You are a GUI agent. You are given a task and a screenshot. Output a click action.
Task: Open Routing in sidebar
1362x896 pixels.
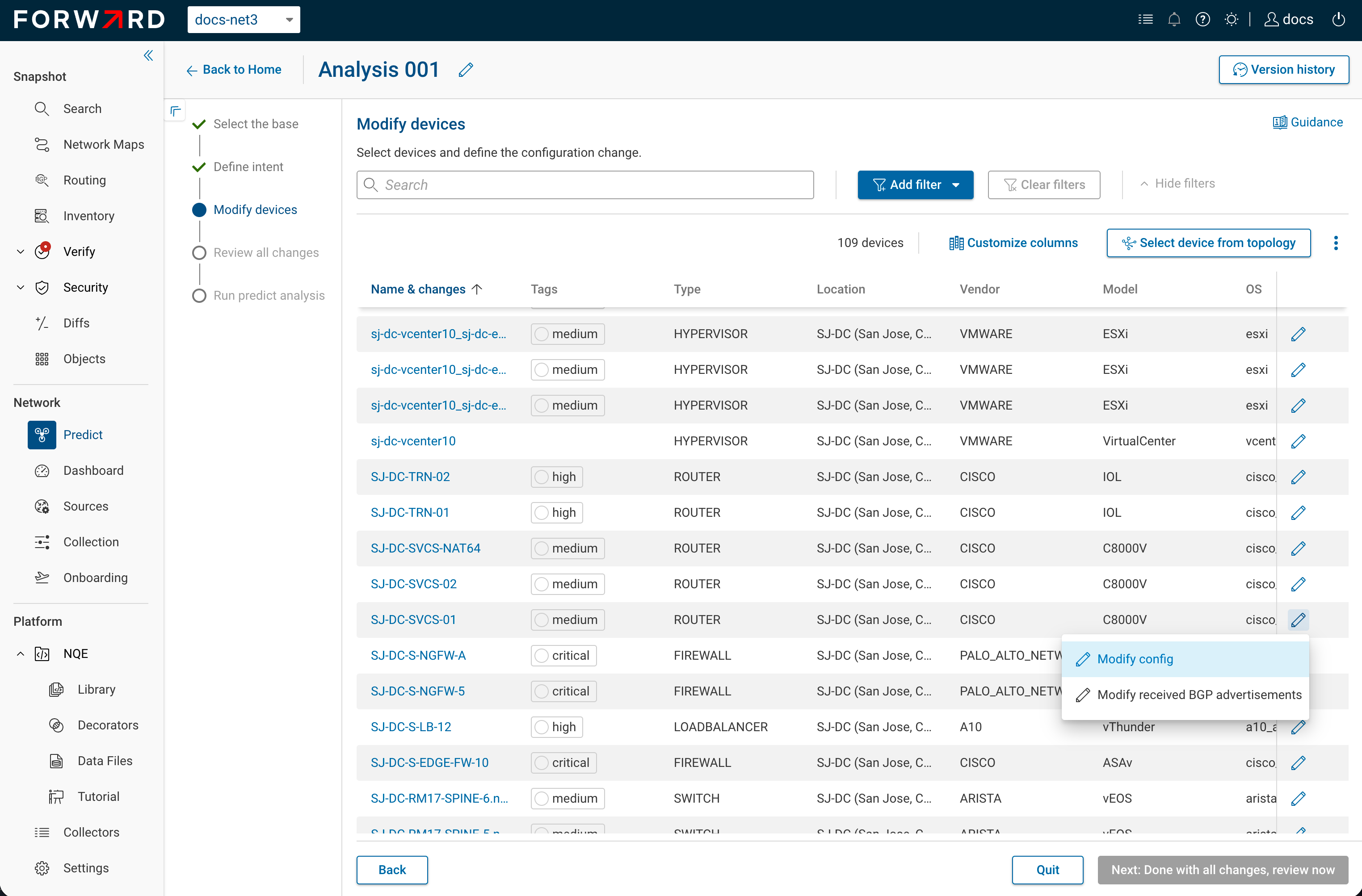pyautogui.click(x=84, y=180)
